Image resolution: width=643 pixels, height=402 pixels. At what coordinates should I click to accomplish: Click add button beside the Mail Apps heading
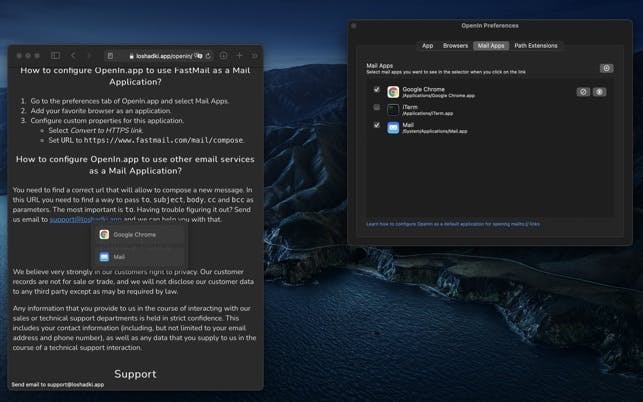(606, 68)
